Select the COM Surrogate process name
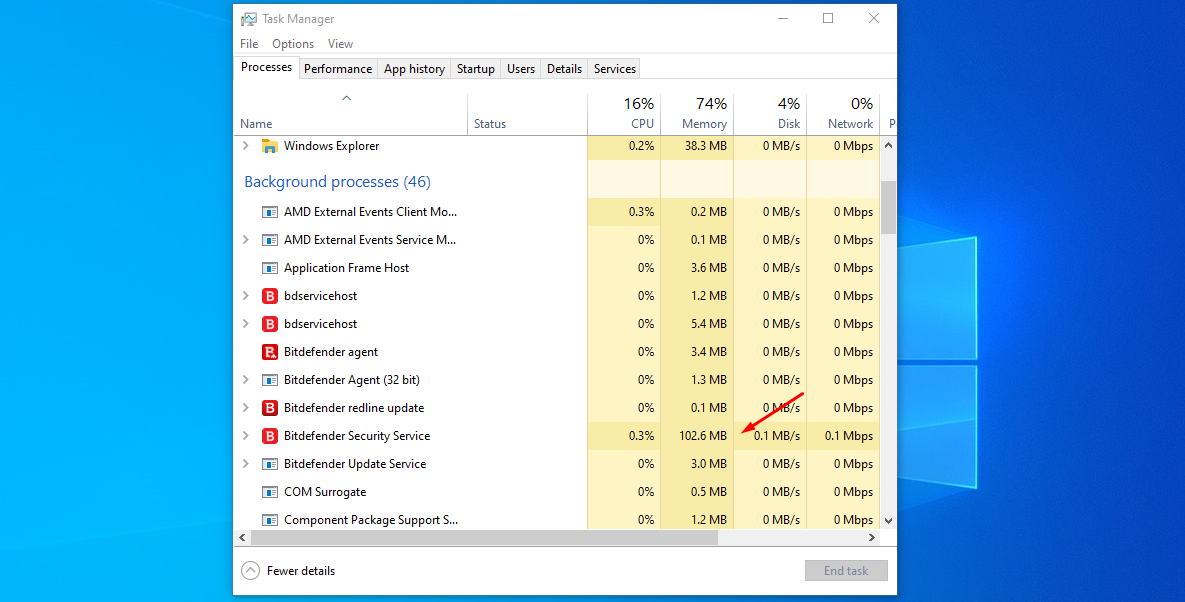This screenshot has width=1185, height=602. pyautogui.click(x=325, y=492)
